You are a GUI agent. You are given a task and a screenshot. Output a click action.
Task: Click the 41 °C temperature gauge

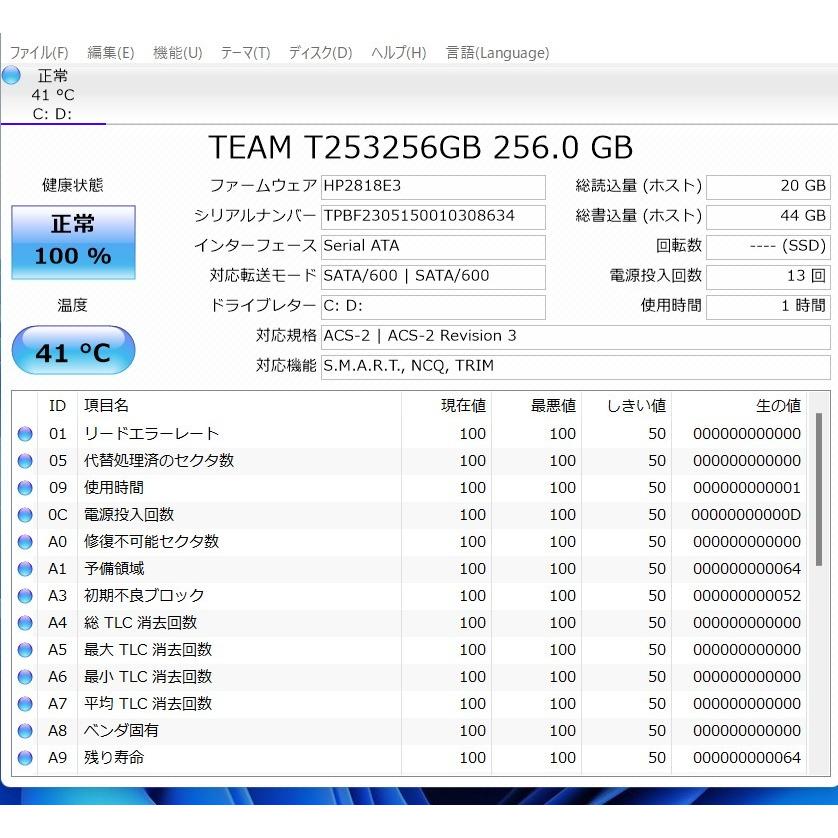(73, 350)
